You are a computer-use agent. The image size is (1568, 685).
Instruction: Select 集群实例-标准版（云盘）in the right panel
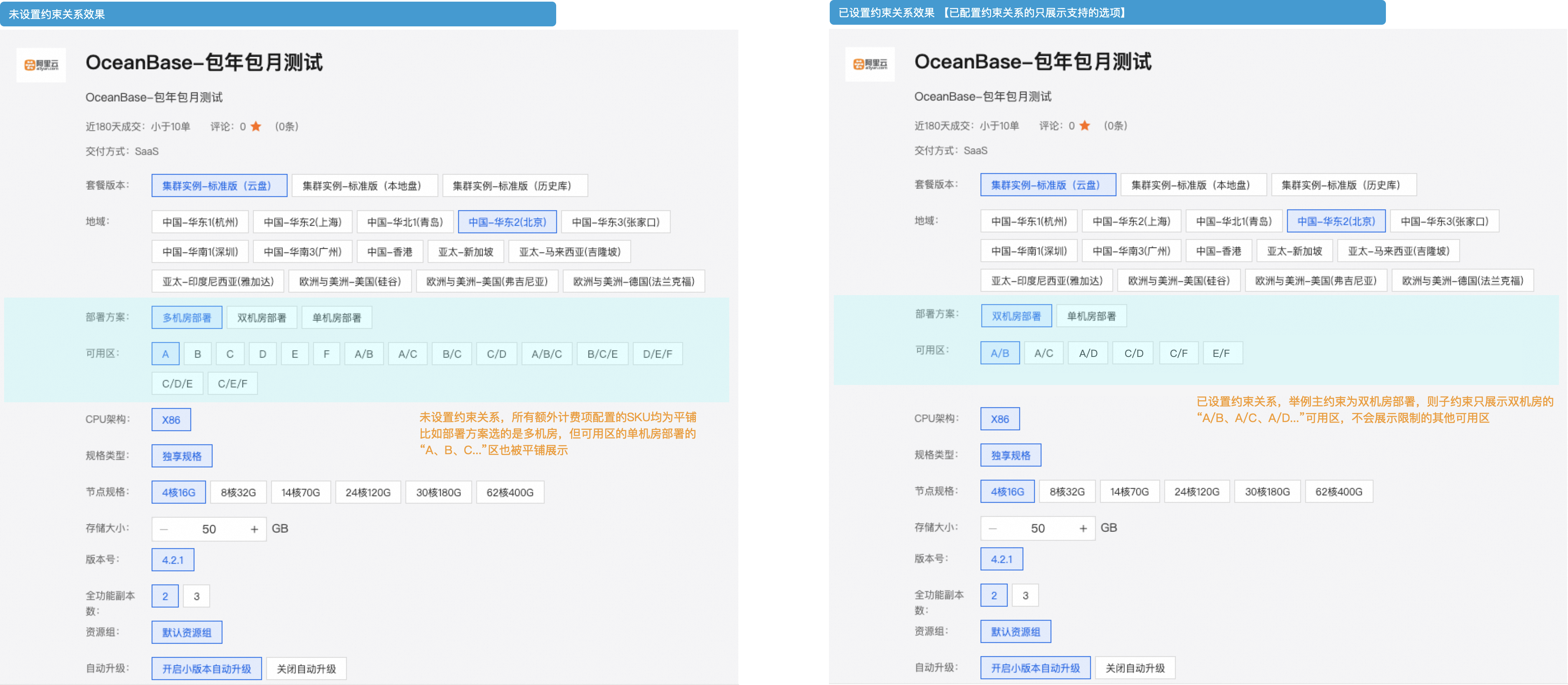[1048, 185]
